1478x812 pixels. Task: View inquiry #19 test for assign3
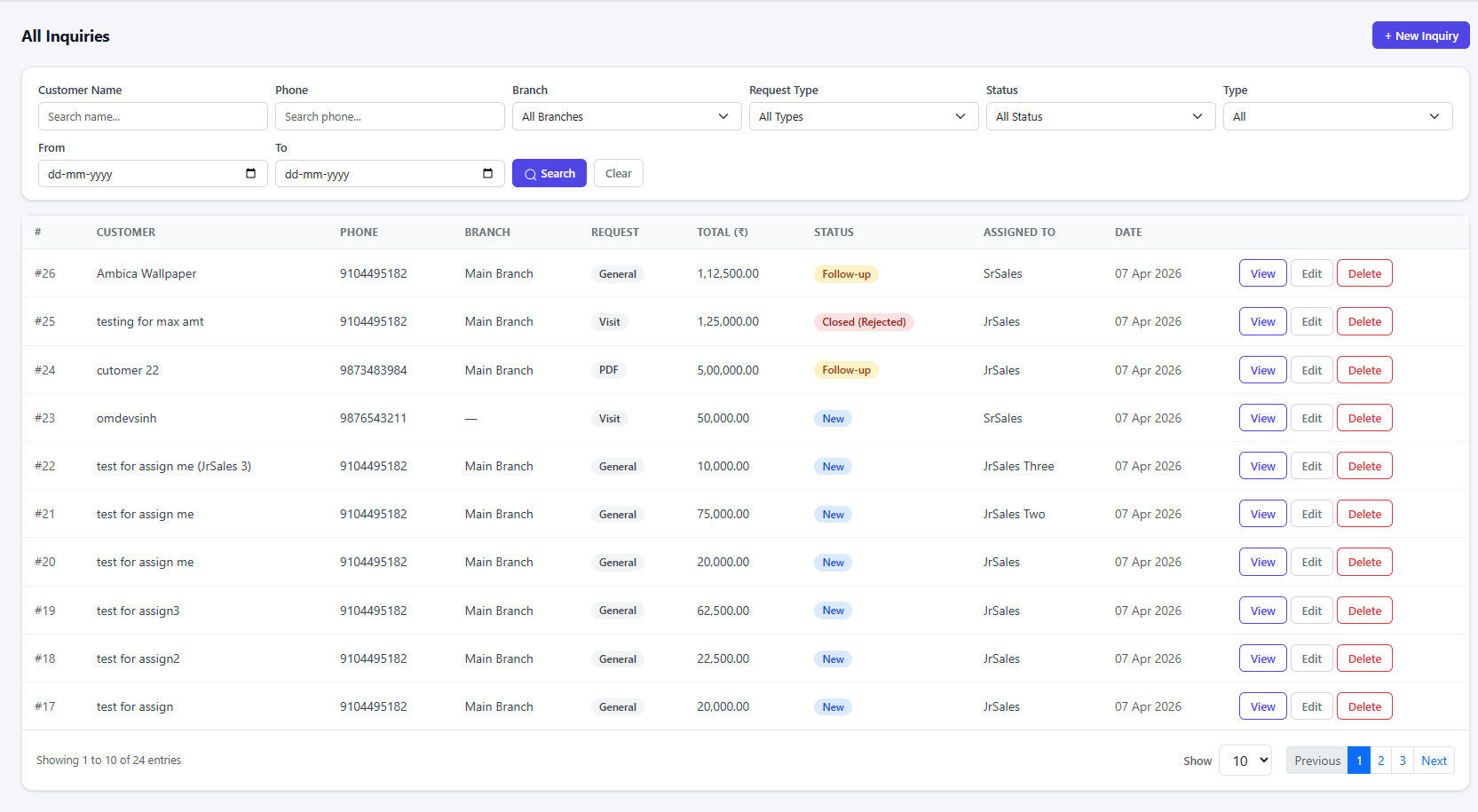(1262, 611)
